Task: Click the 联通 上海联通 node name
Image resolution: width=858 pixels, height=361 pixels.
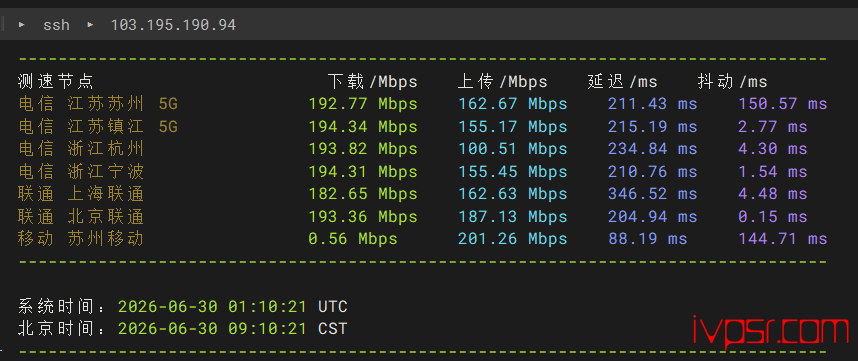Action: point(81,194)
